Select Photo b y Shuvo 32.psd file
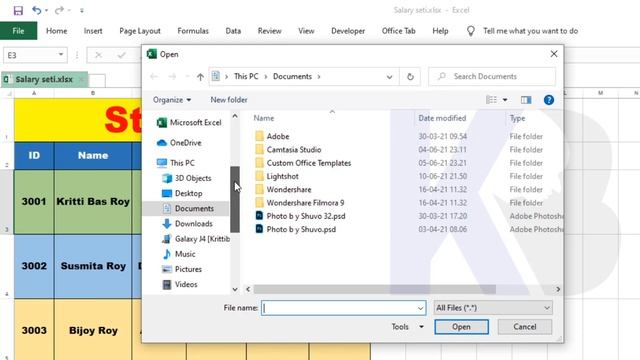Screen dimensions: 640x360 tap(300, 216)
